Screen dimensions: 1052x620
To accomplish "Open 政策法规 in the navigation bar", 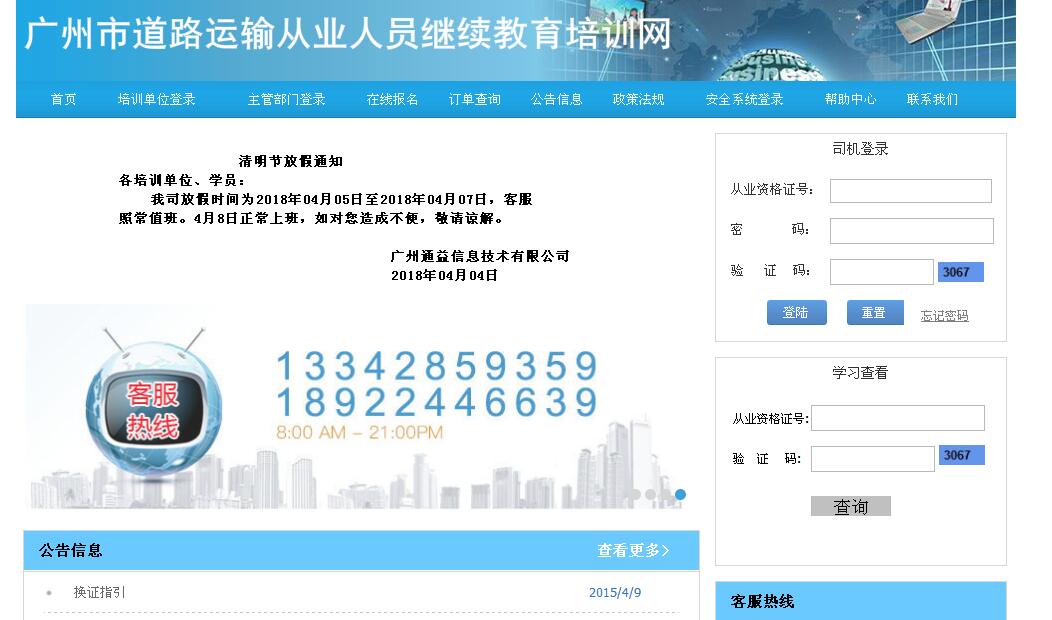I will point(638,99).
